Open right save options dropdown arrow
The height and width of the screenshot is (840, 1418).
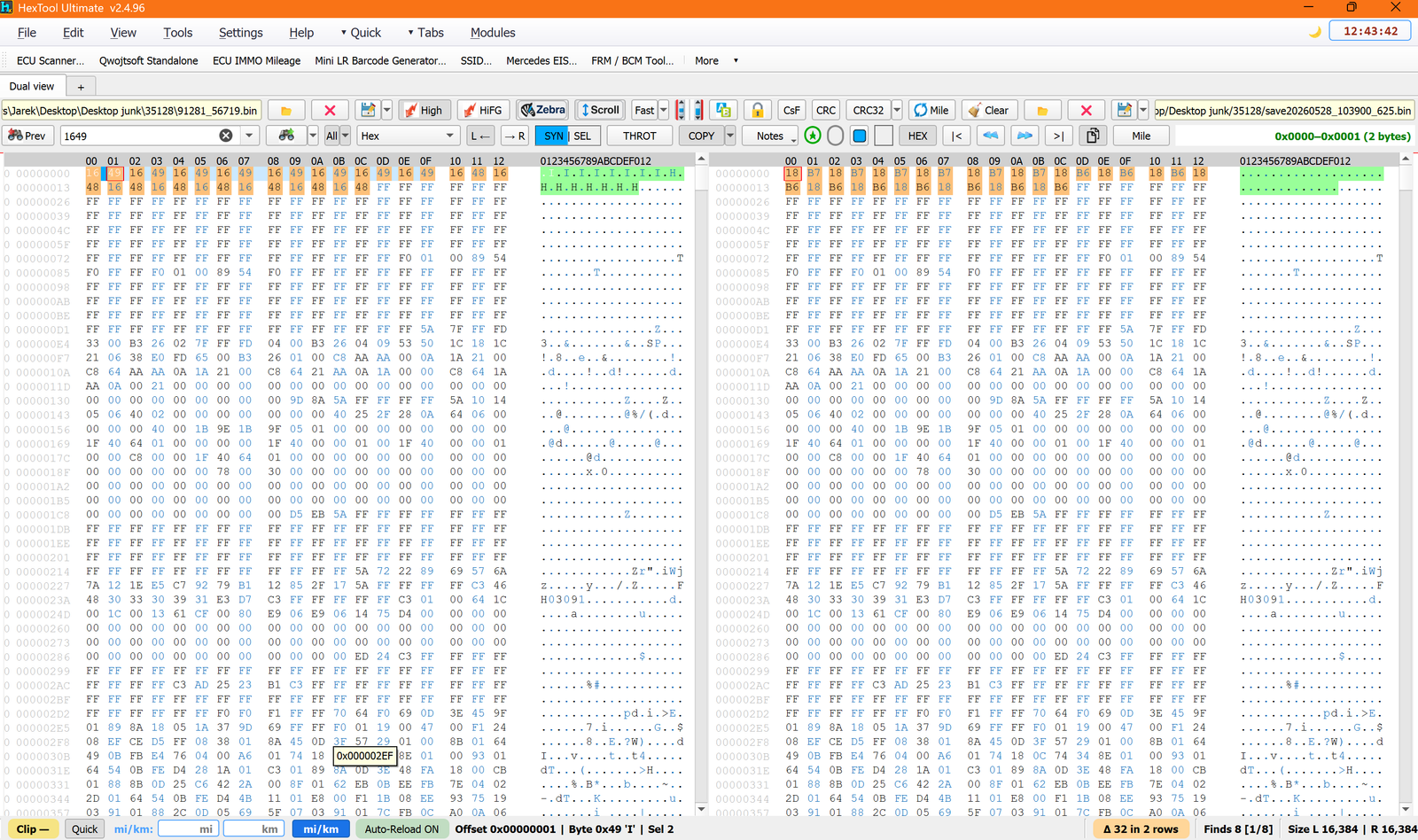pos(1144,110)
